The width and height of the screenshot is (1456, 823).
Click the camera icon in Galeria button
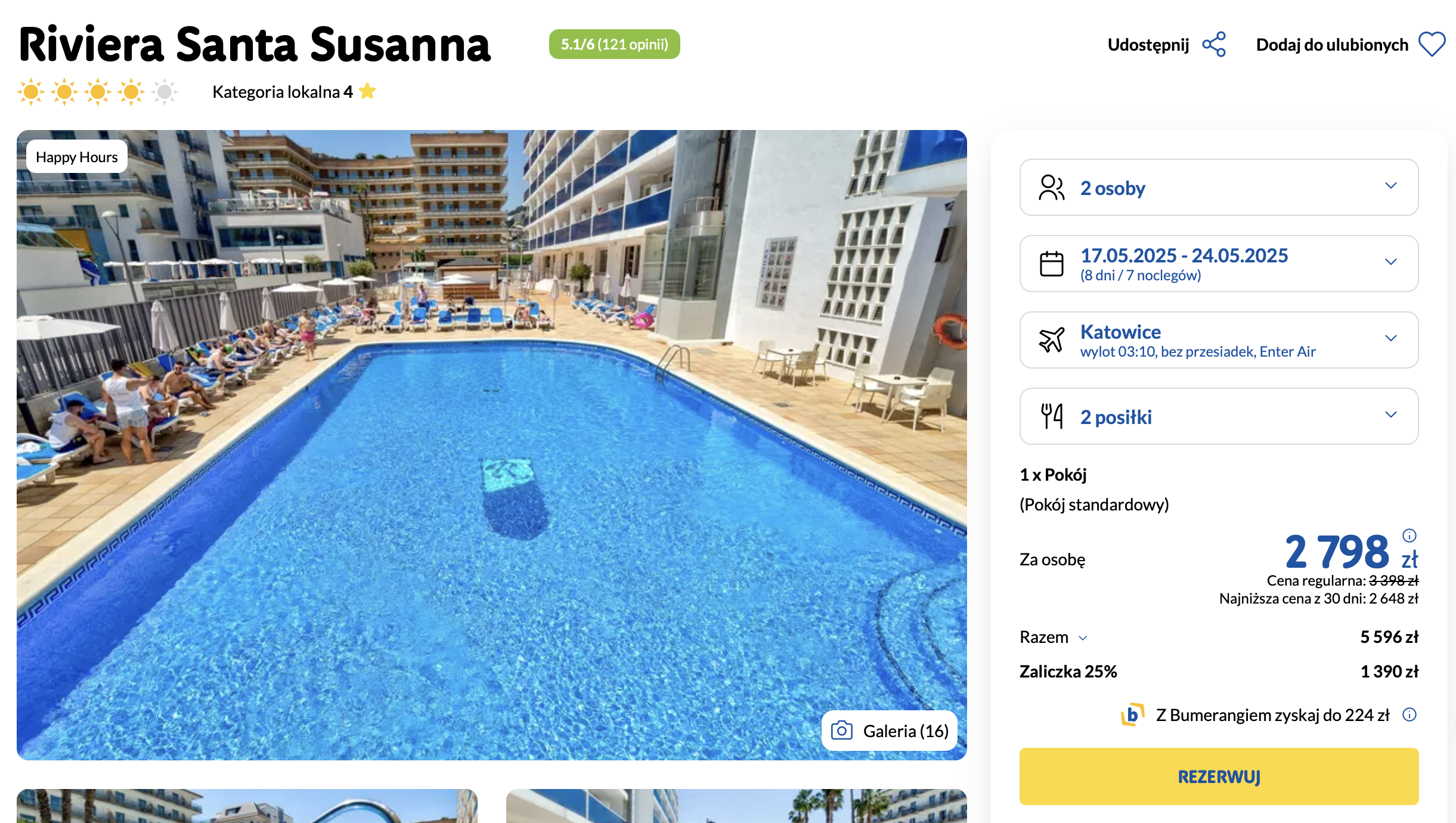pyautogui.click(x=842, y=731)
